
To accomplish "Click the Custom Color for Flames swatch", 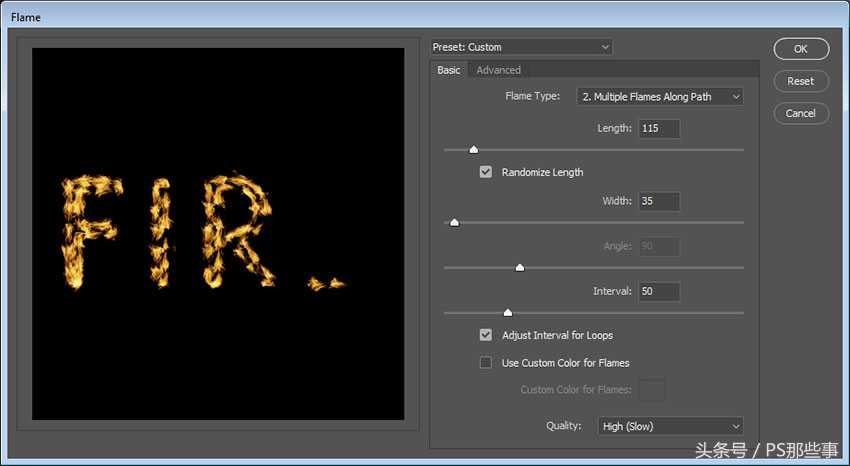I will 652,390.
